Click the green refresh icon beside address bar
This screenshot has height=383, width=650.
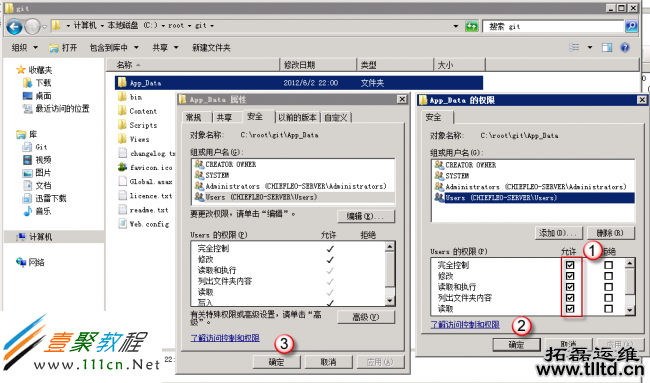point(471,26)
